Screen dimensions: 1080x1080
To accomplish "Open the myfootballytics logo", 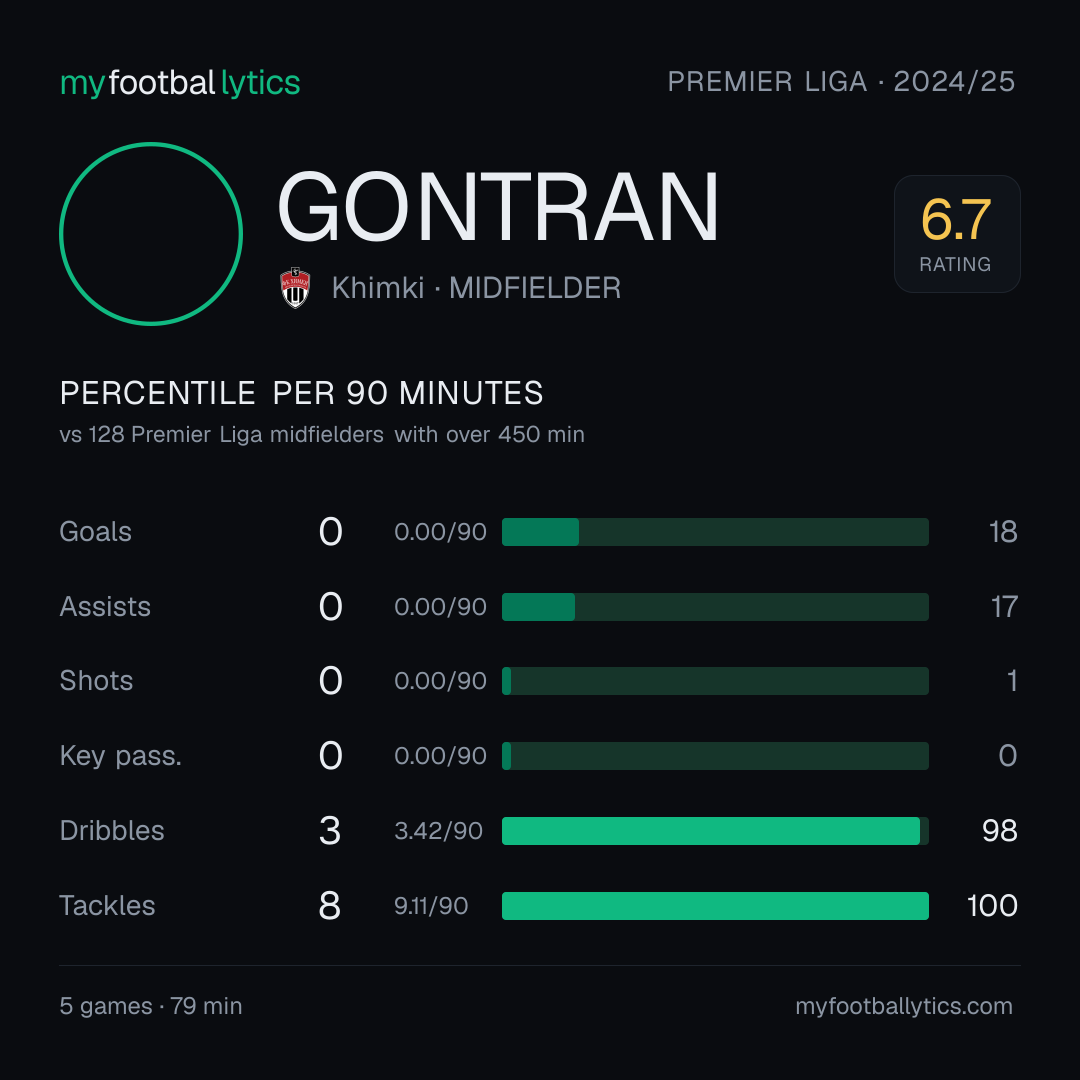I will click(180, 83).
